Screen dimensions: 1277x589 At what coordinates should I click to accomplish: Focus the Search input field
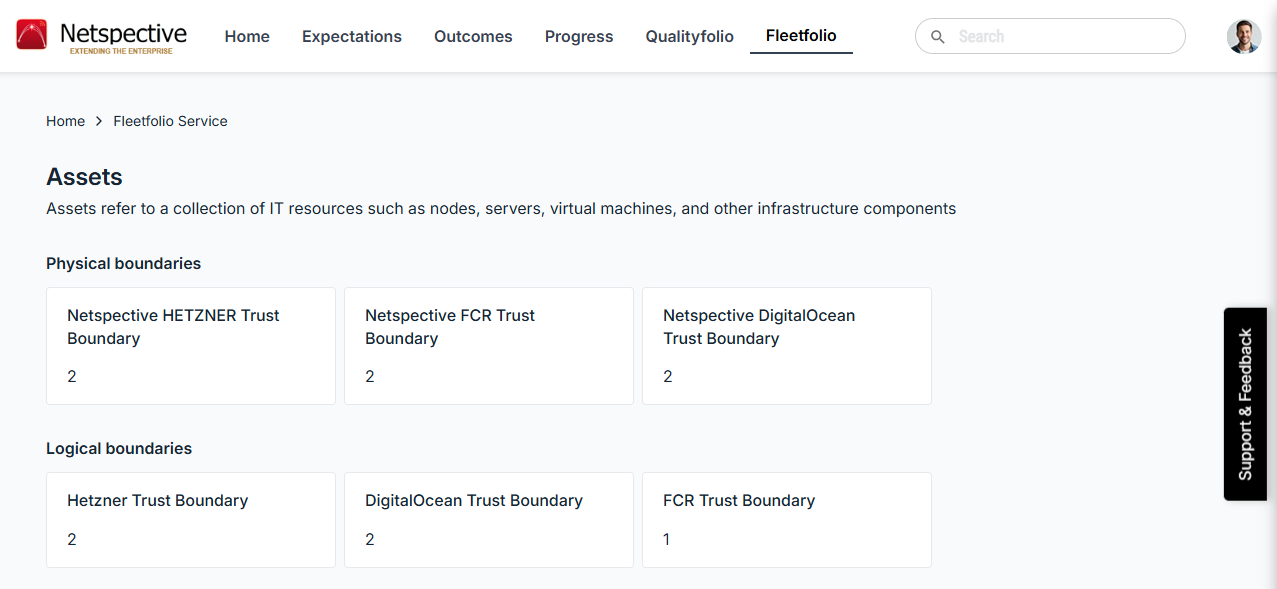pos(1050,36)
